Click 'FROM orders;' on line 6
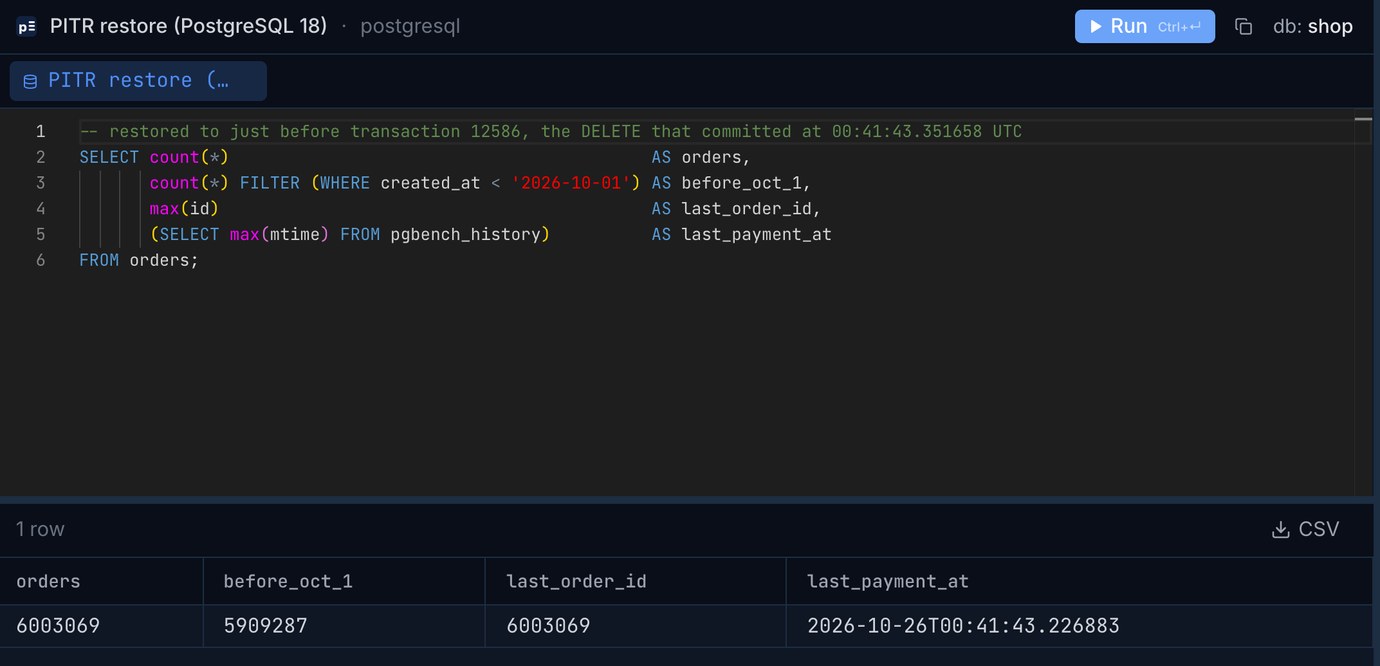 pyautogui.click(x=139, y=260)
